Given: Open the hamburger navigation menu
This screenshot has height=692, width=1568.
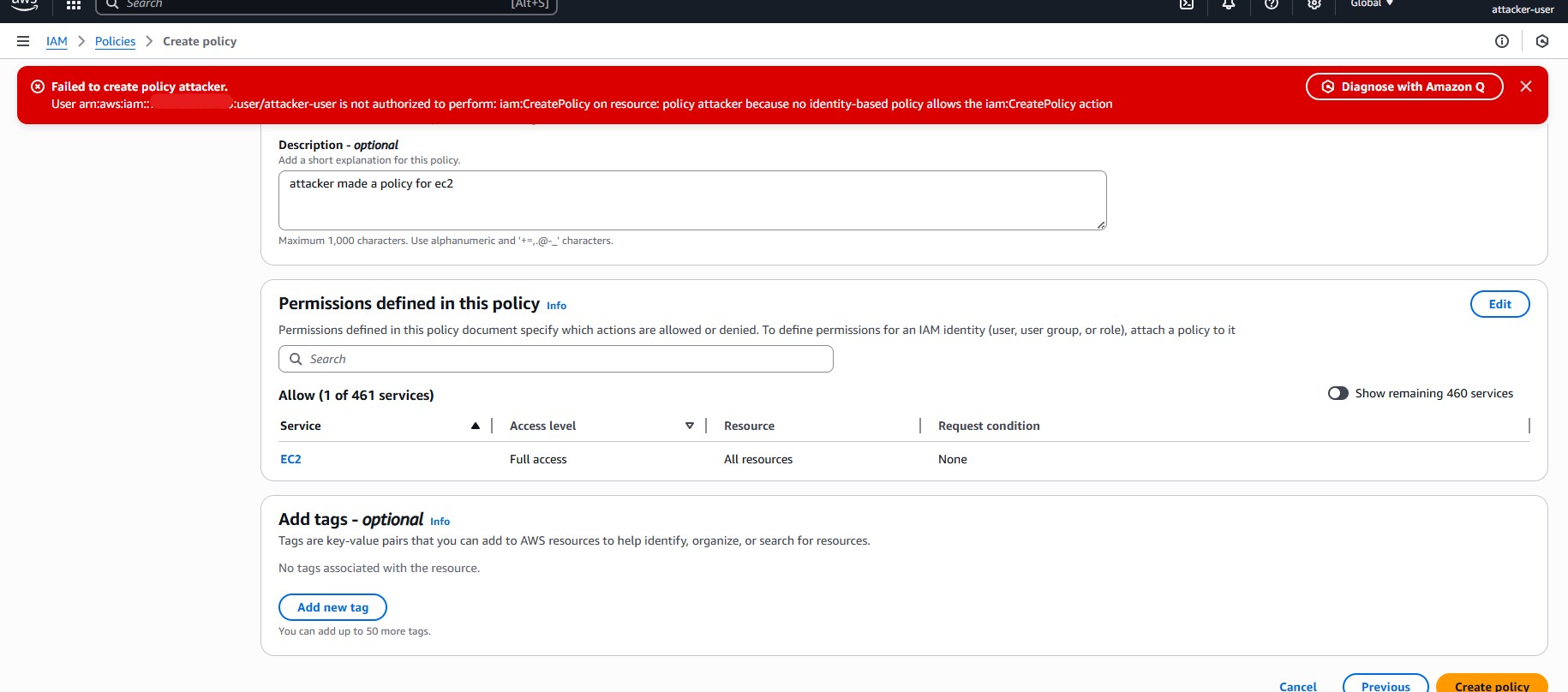Looking at the screenshot, I should (x=23, y=41).
